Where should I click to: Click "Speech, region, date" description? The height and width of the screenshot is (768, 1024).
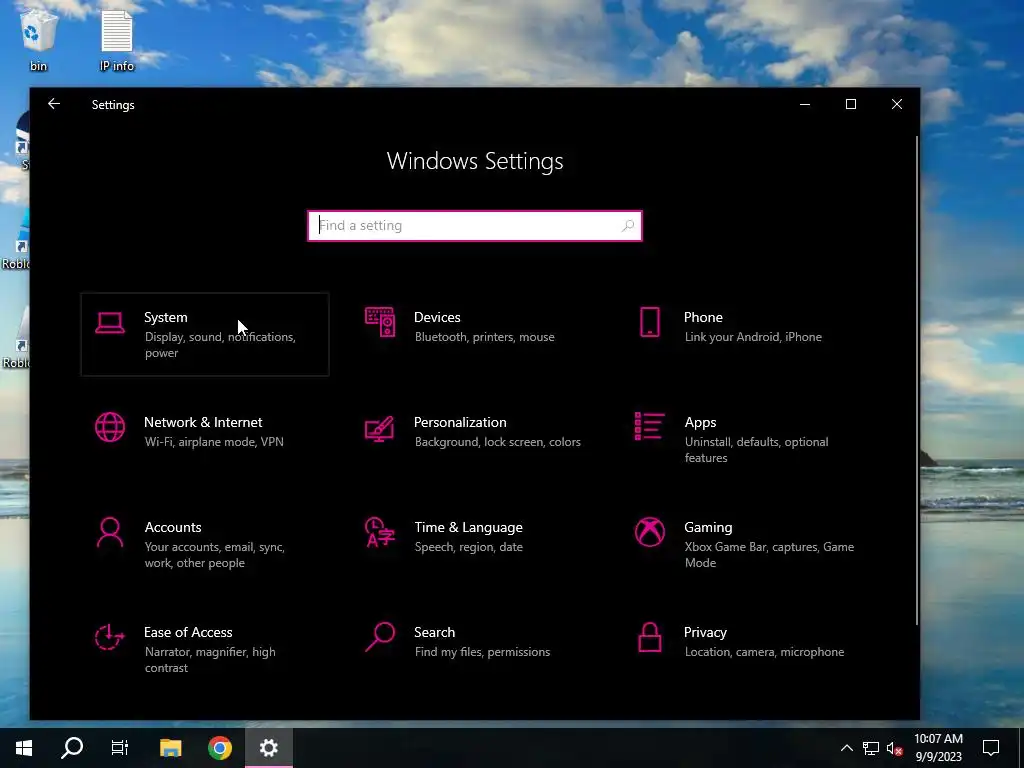pos(469,547)
